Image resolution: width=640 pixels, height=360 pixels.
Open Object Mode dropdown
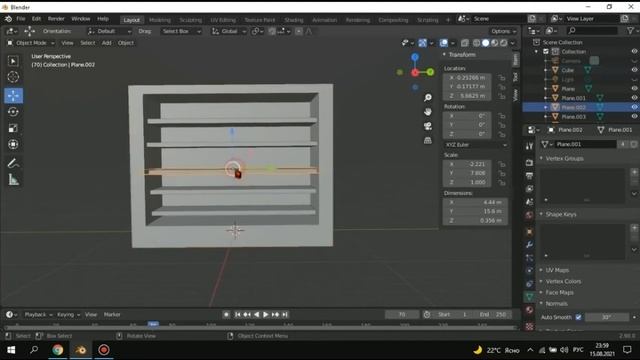(x=31, y=43)
